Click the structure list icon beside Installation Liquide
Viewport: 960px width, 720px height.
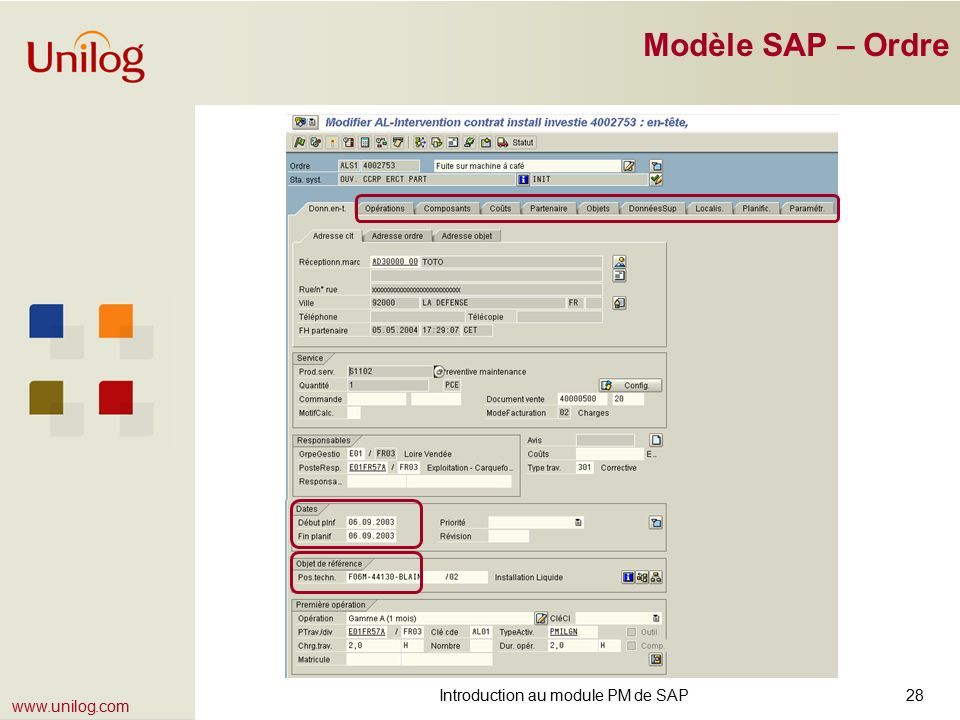pos(642,577)
